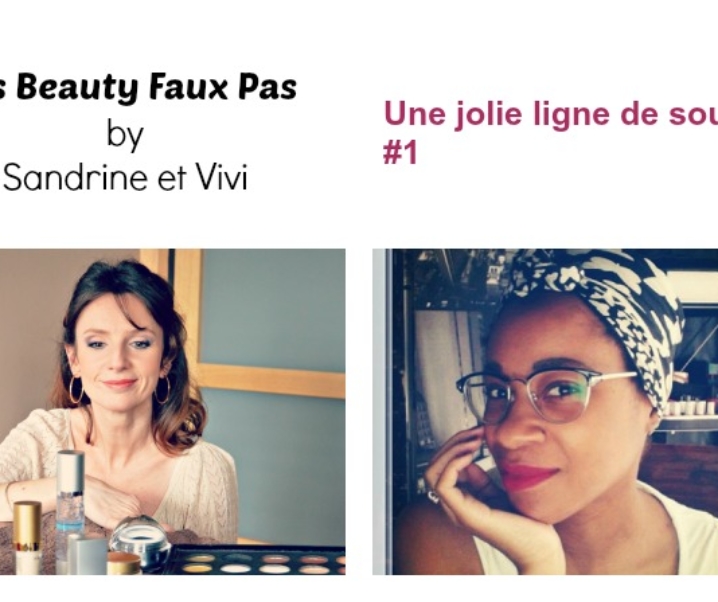Click the word "by" under Beauty Faux Pas
Screen dimensions: 718x602
[125, 135]
